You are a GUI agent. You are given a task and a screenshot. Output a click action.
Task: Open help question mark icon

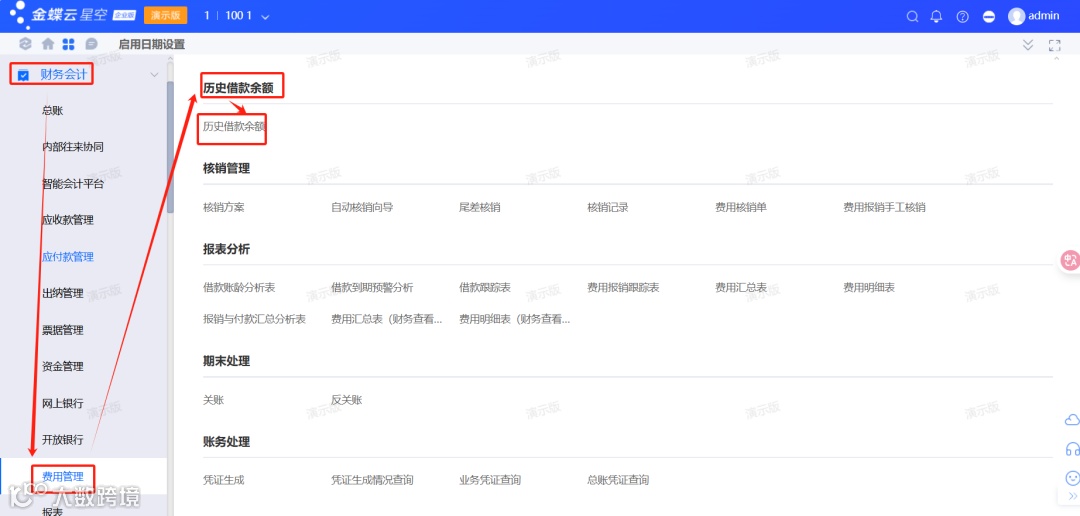point(962,17)
